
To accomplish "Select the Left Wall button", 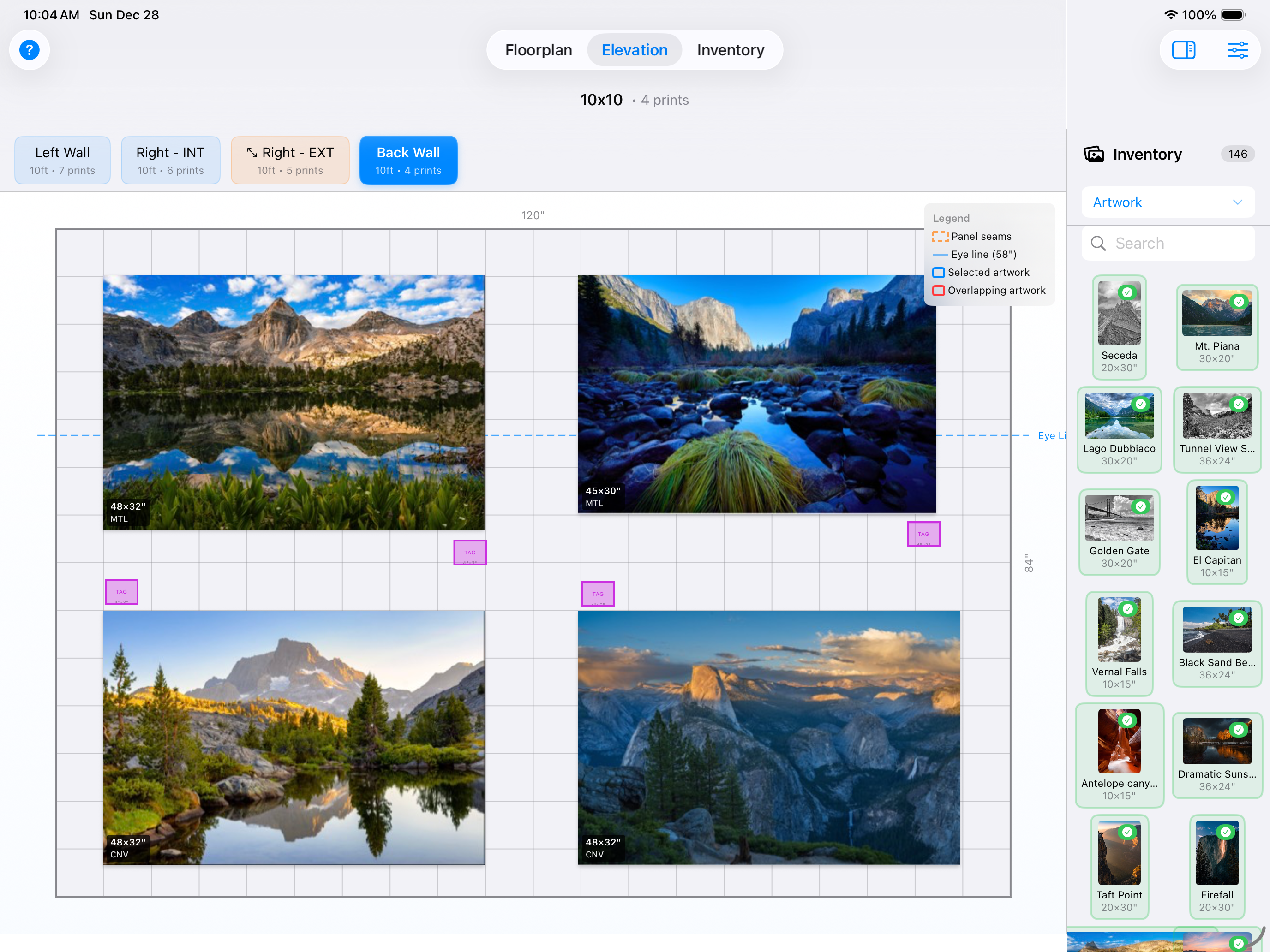I will point(63,160).
